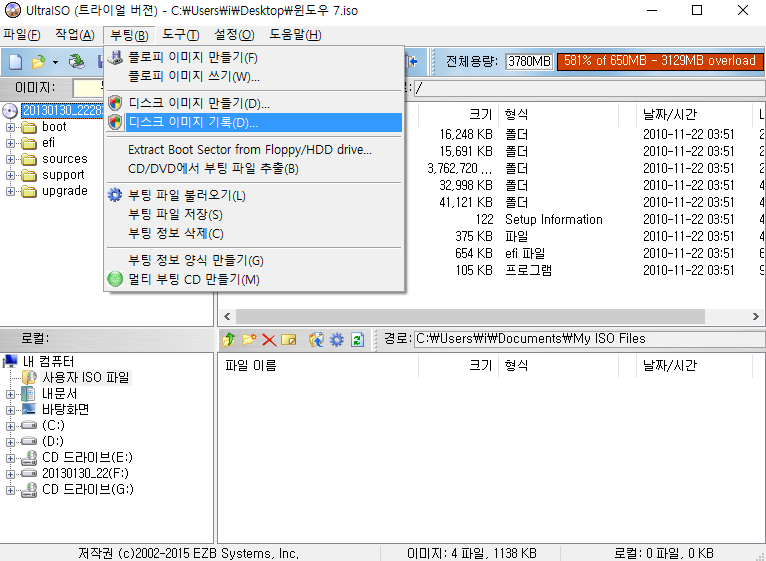Click the New image toolbar icon
The width and height of the screenshot is (766, 561).
pyautogui.click(x=16, y=62)
